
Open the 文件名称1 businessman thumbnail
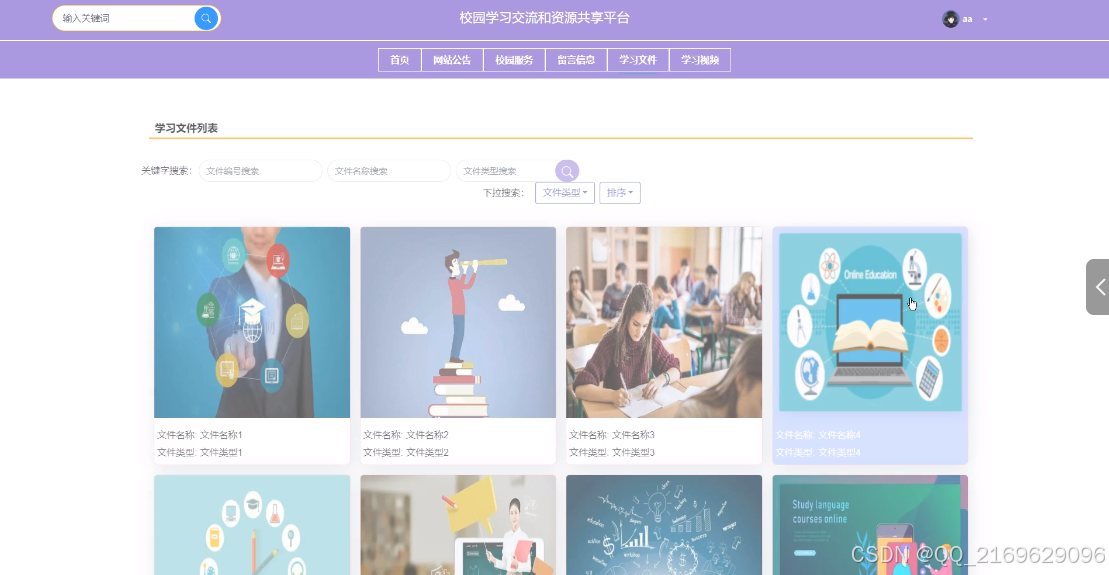(252, 323)
